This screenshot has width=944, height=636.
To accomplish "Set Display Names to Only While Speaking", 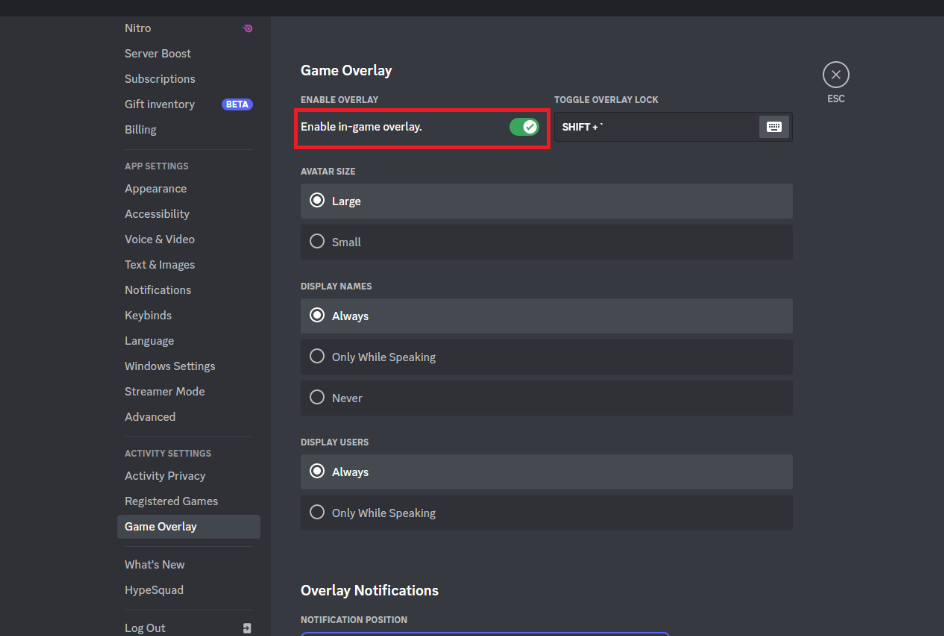I will 547,357.
